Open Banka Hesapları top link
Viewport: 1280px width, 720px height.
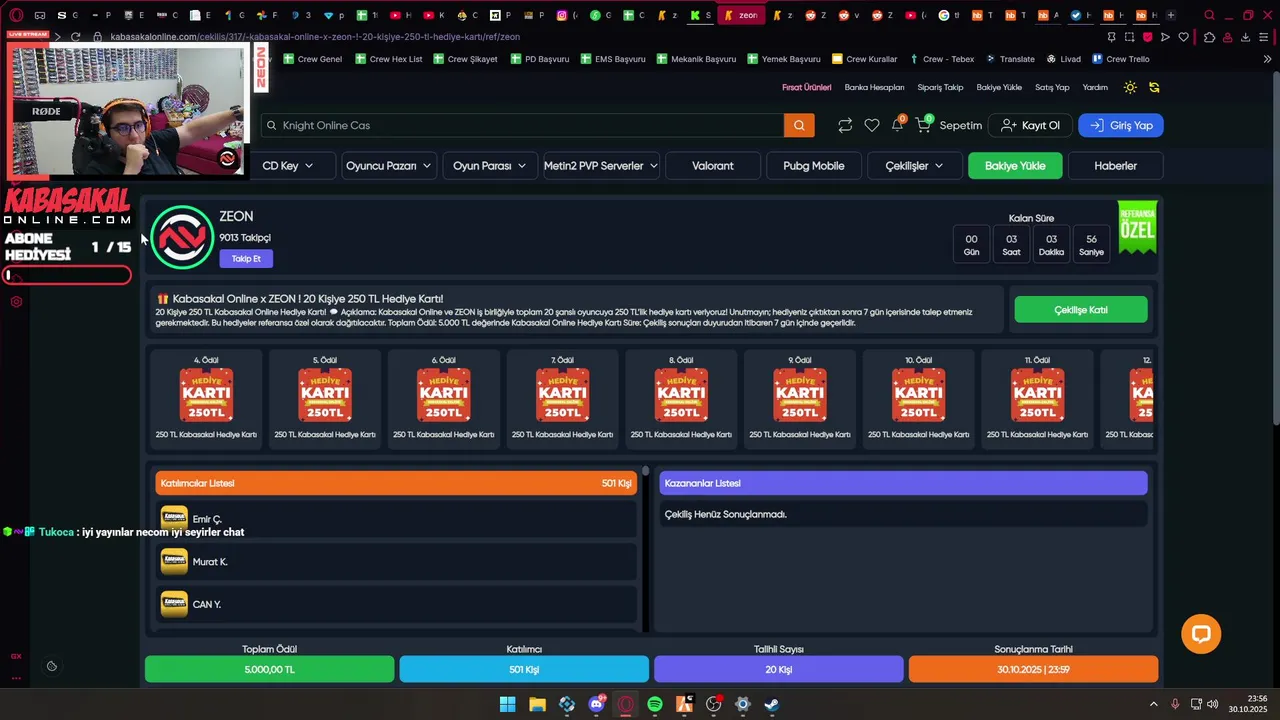click(874, 87)
